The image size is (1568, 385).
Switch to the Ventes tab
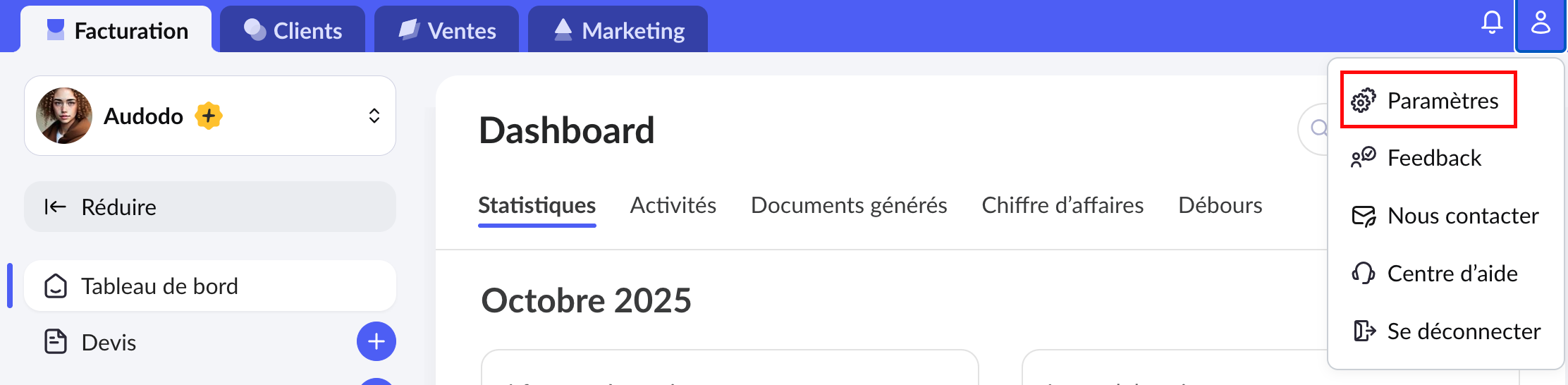447,30
